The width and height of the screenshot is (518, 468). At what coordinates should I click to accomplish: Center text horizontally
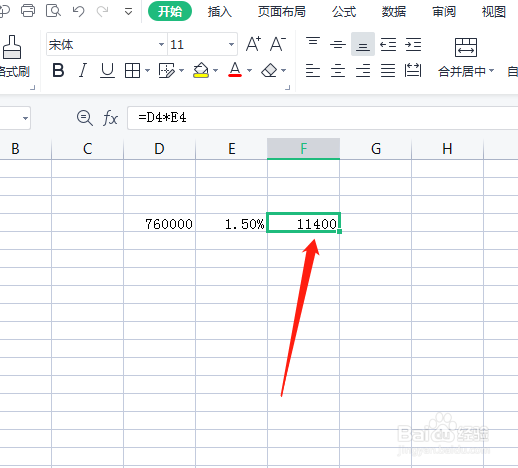[x=338, y=70]
